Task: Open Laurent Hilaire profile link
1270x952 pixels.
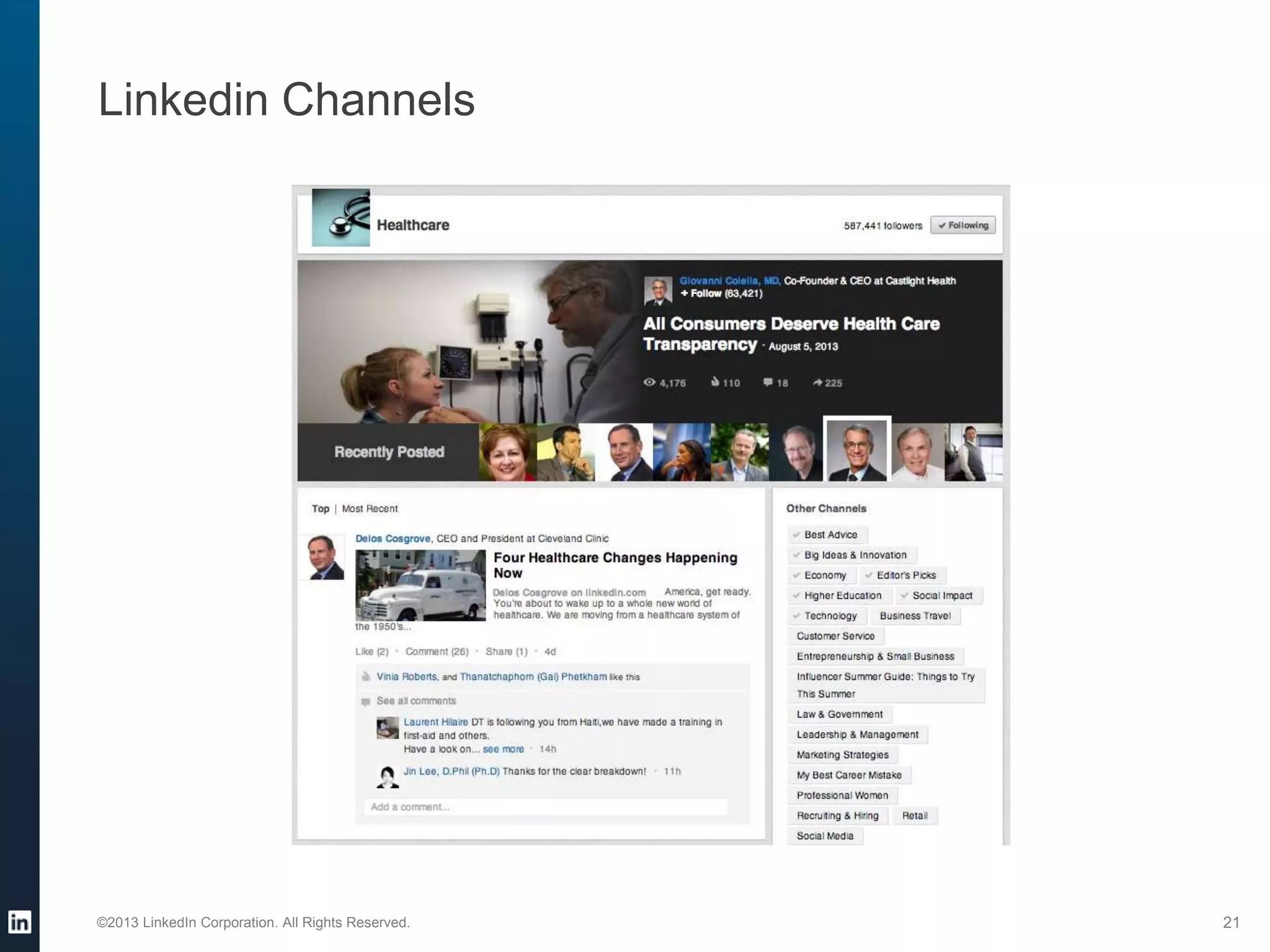Action: (436, 722)
